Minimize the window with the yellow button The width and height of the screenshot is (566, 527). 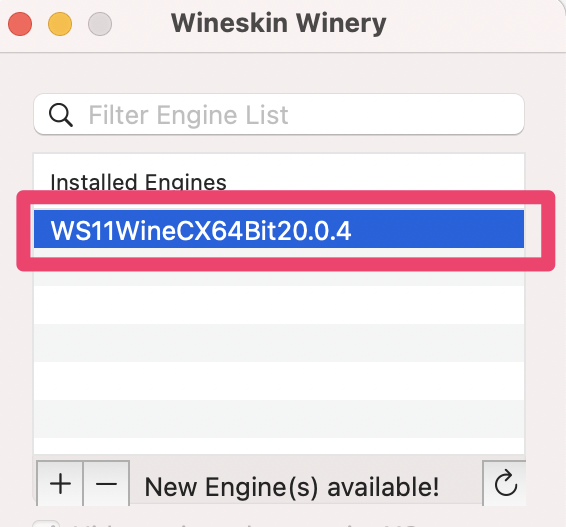click(x=60, y=24)
